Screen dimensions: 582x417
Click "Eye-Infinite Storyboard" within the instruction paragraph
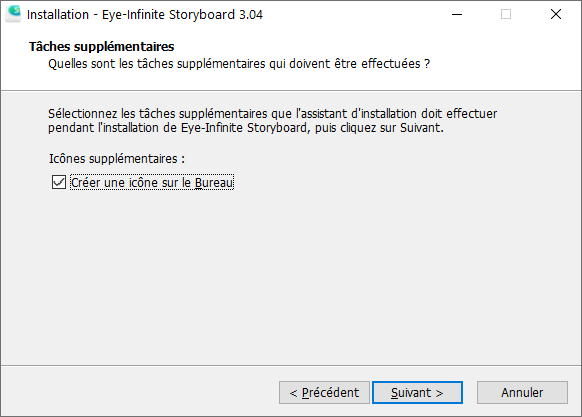point(244,128)
